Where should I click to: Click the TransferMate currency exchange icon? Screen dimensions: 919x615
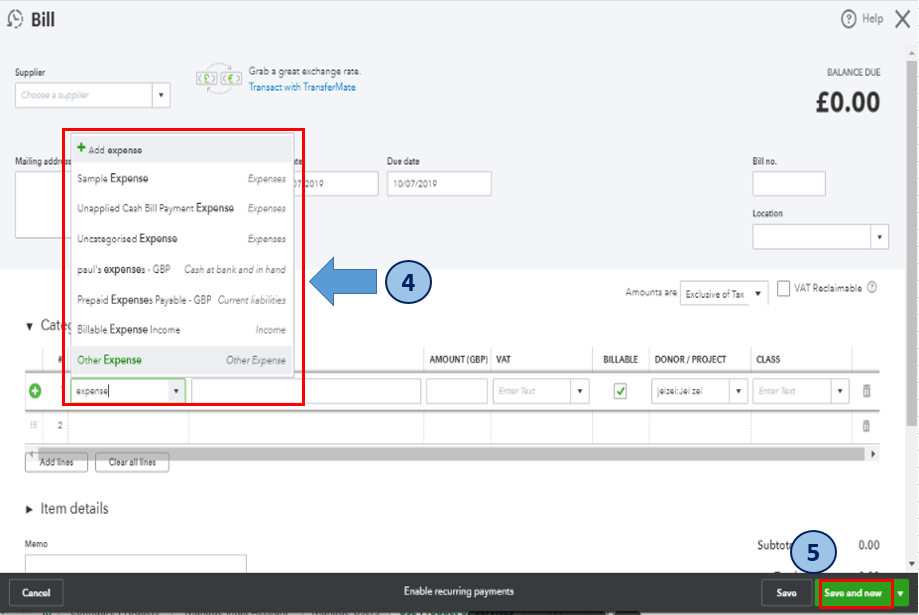pos(219,78)
